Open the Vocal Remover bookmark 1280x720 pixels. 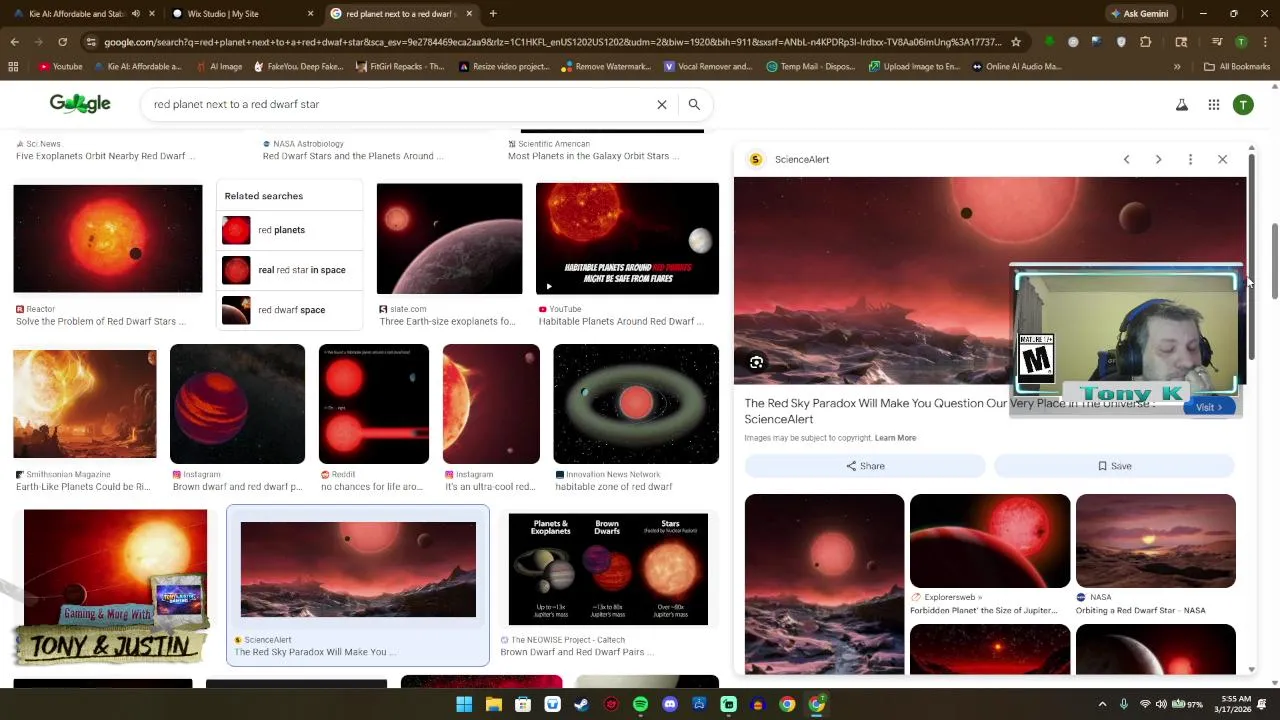pyautogui.click(x=708, y=67)
